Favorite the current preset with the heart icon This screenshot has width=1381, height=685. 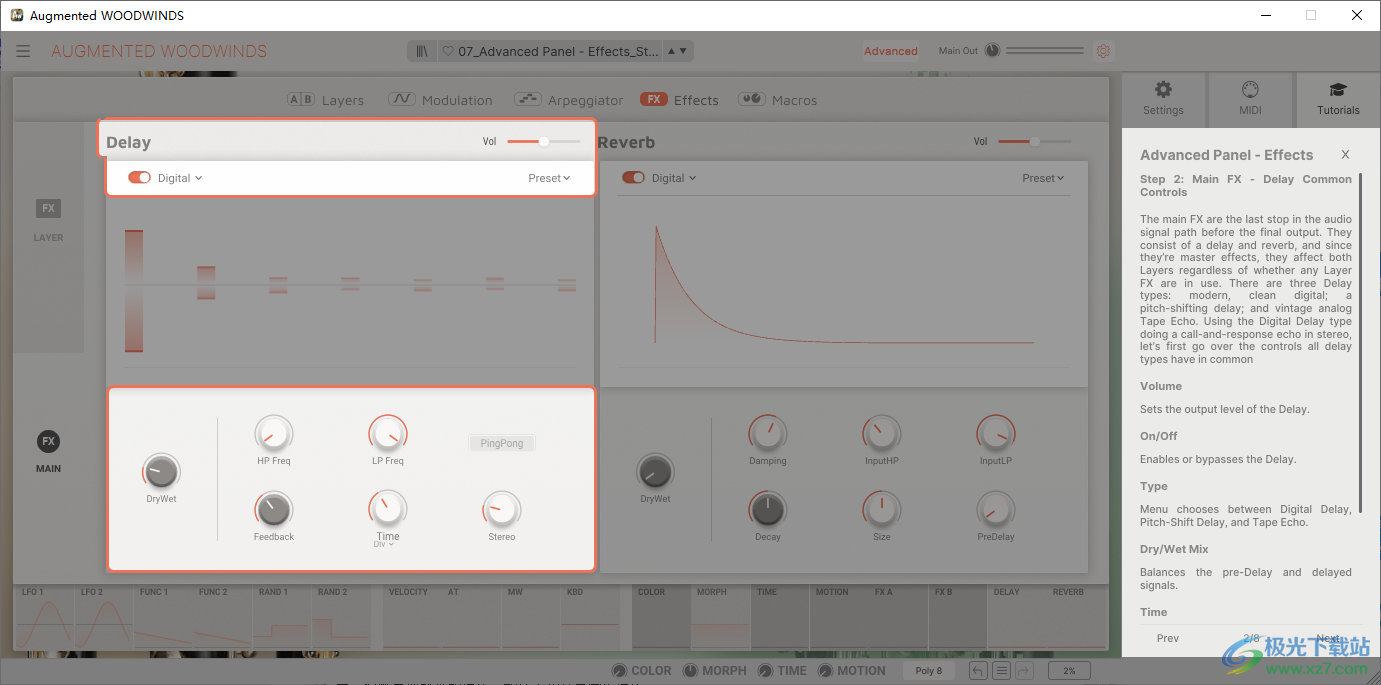coord(448,51)
